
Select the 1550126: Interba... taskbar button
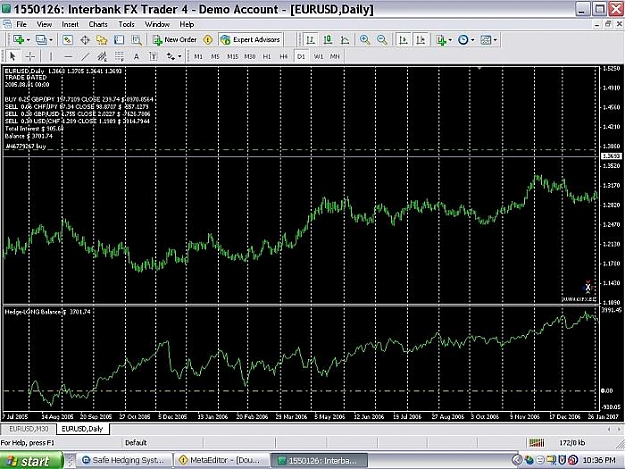tap(319, 460)
